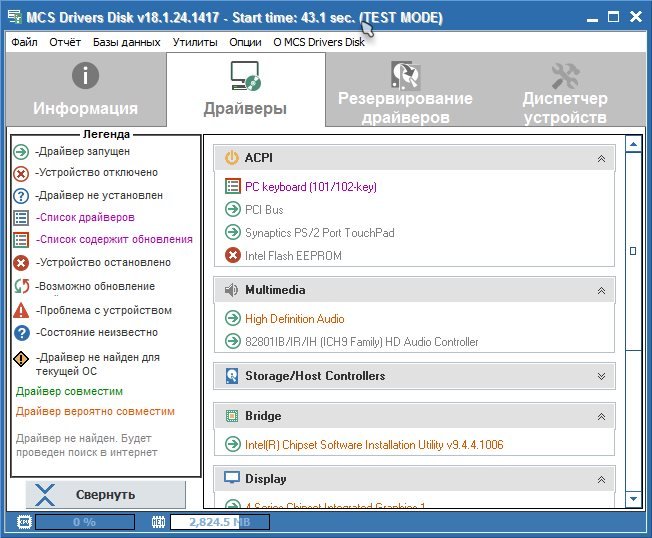
Task: Switch to the Информация tab
Action: pos(85,89)
